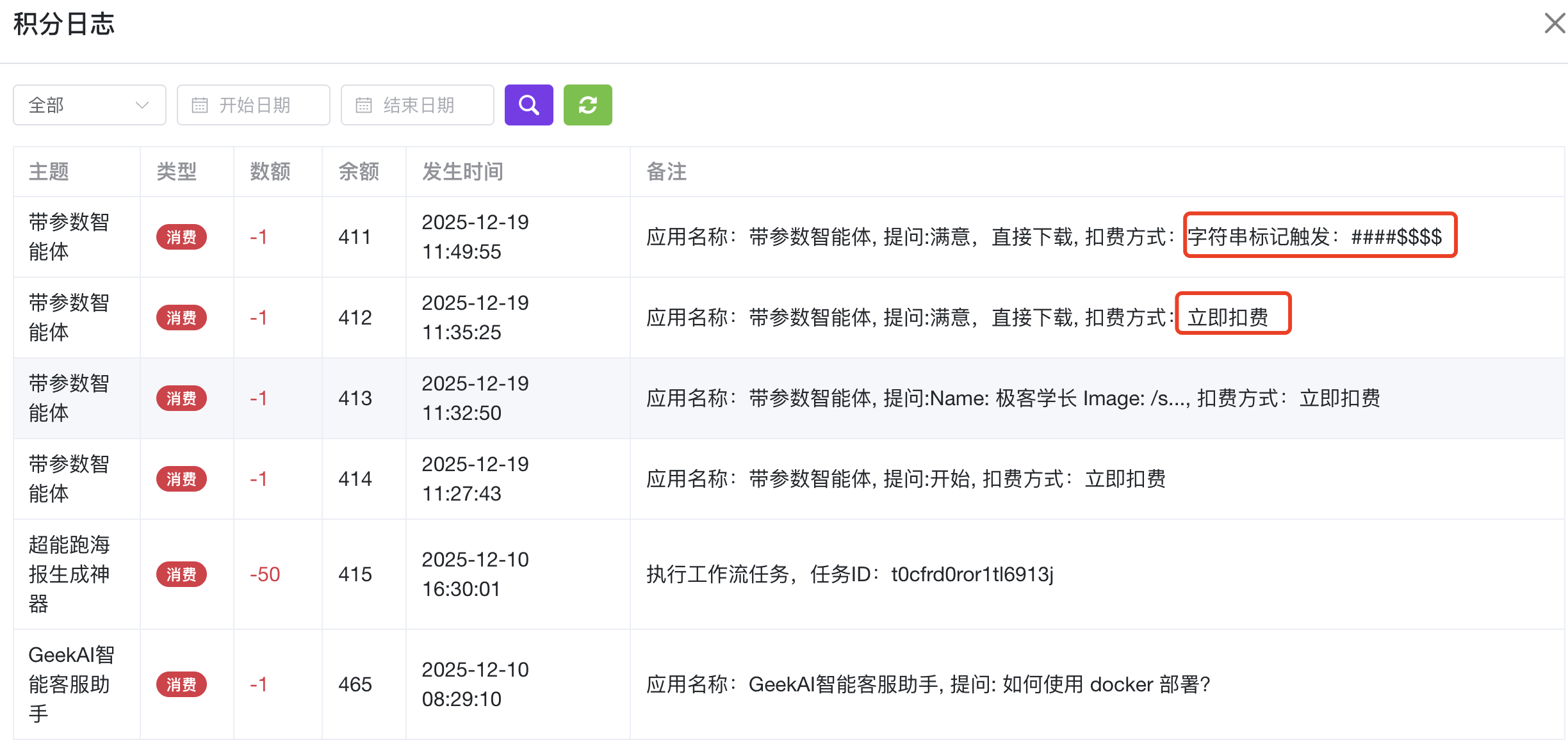1568x740 pixels.
Task: Open the 全部 type filter dropdown
Action: pos(89,105)
